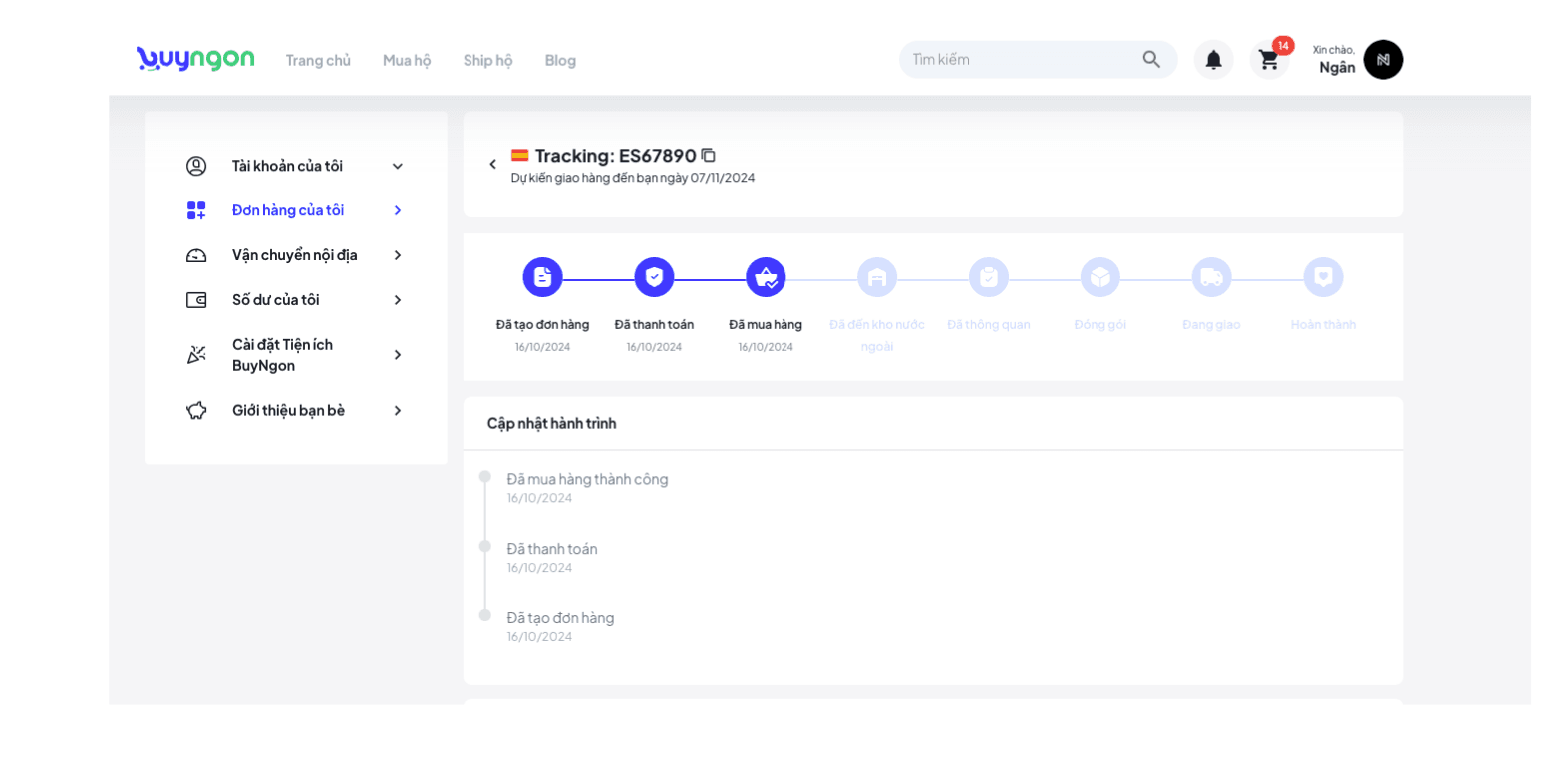The image size is (1568, 774).
Task: Click the domestic shipping icon in sidebar
Action: pos(196,255)
